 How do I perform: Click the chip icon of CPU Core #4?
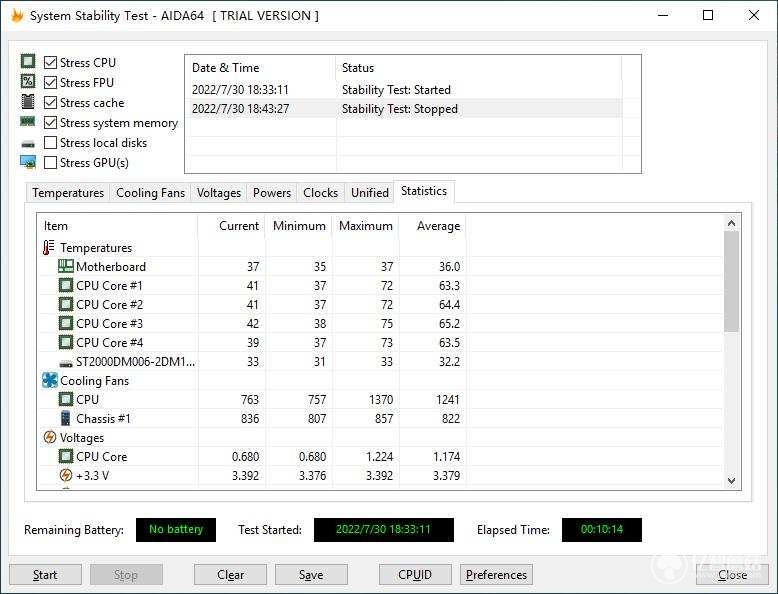pyautogui.click(x=65, y=342)
